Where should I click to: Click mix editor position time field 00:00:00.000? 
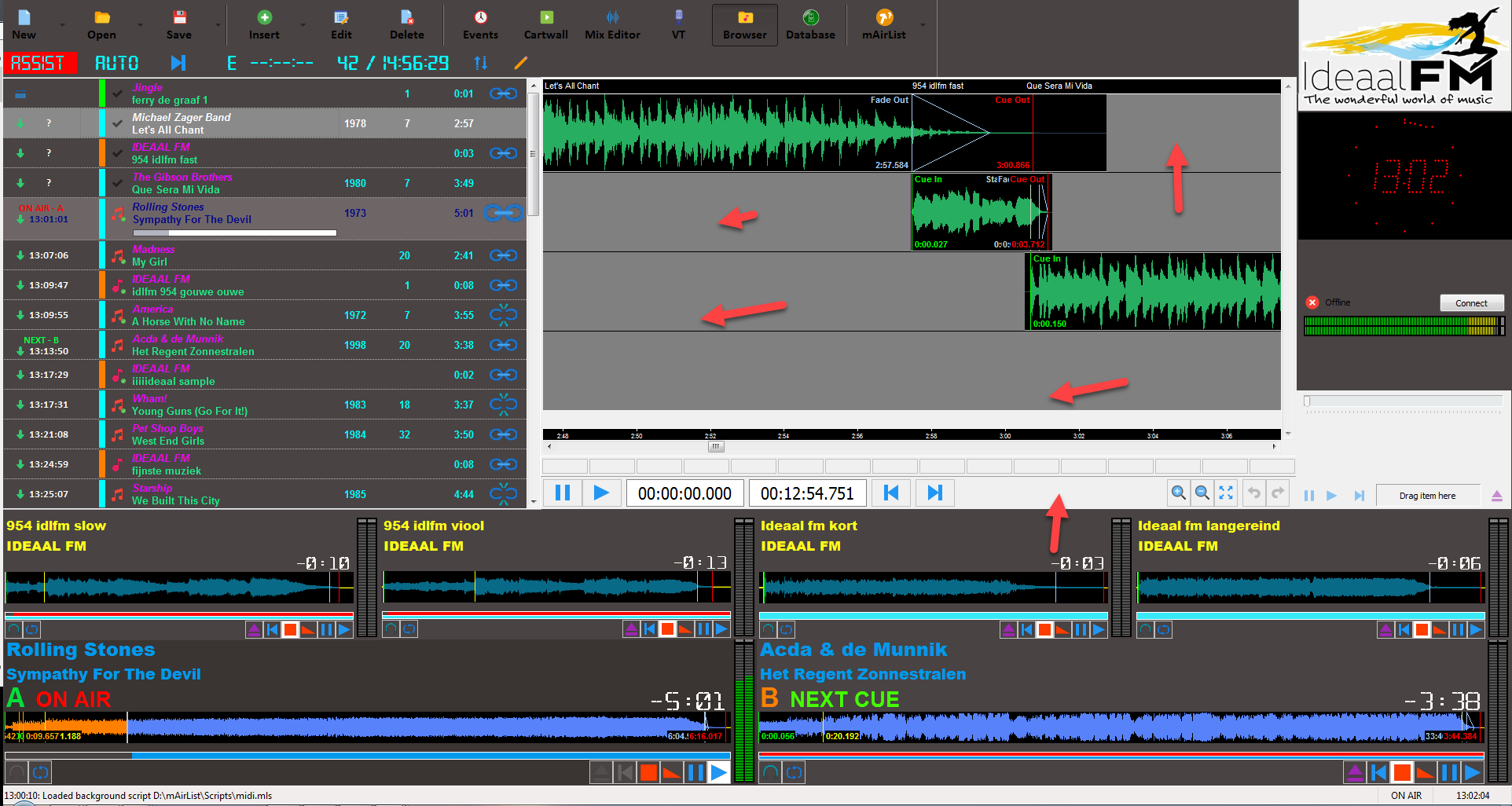[684, 493]
